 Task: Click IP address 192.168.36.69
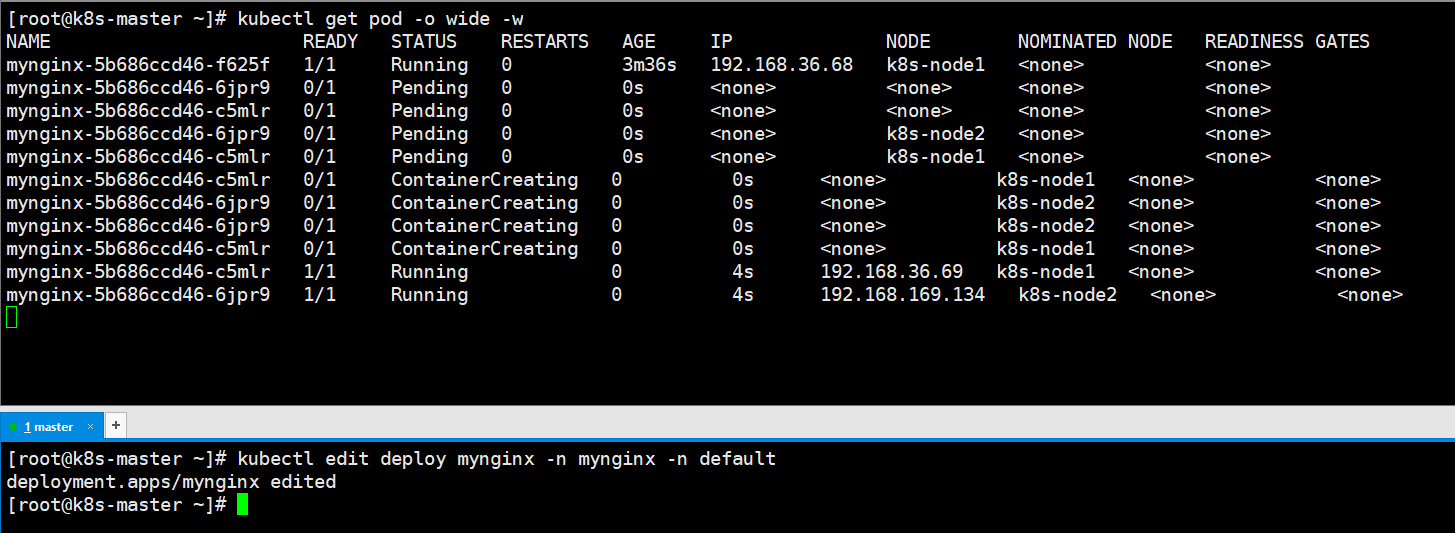tap(892, 271)
